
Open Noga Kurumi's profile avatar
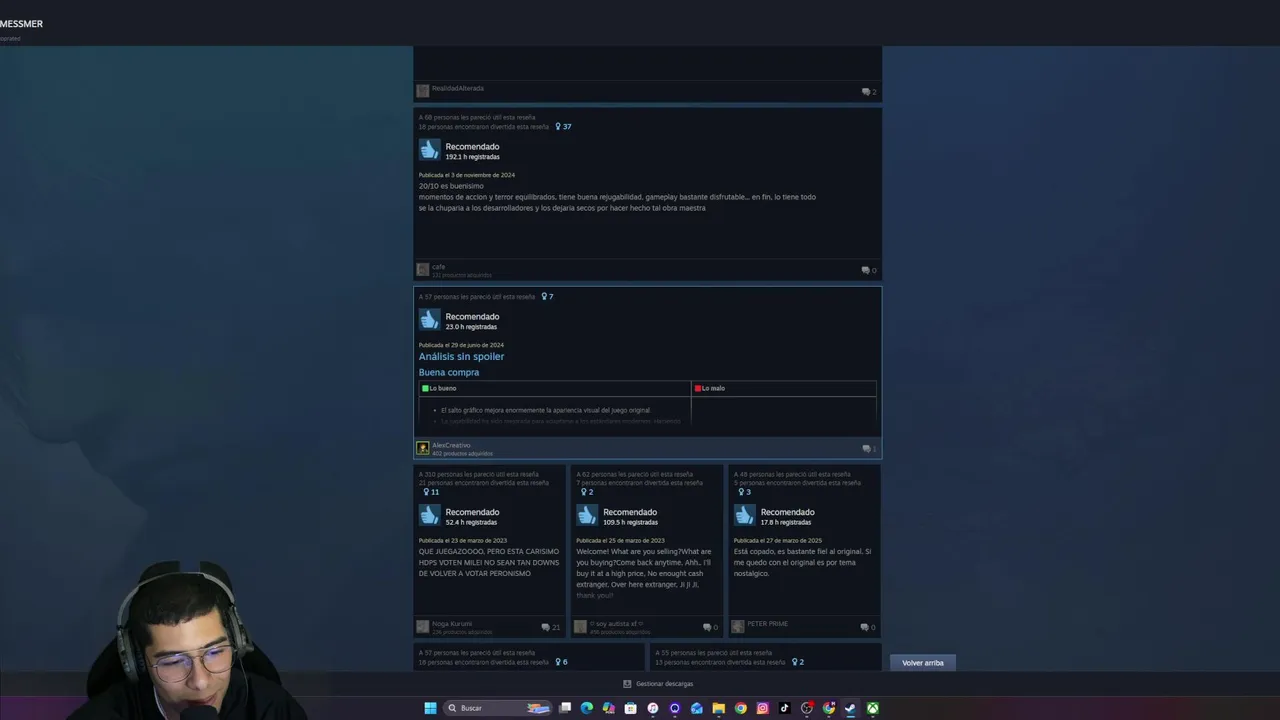point(423,626)
